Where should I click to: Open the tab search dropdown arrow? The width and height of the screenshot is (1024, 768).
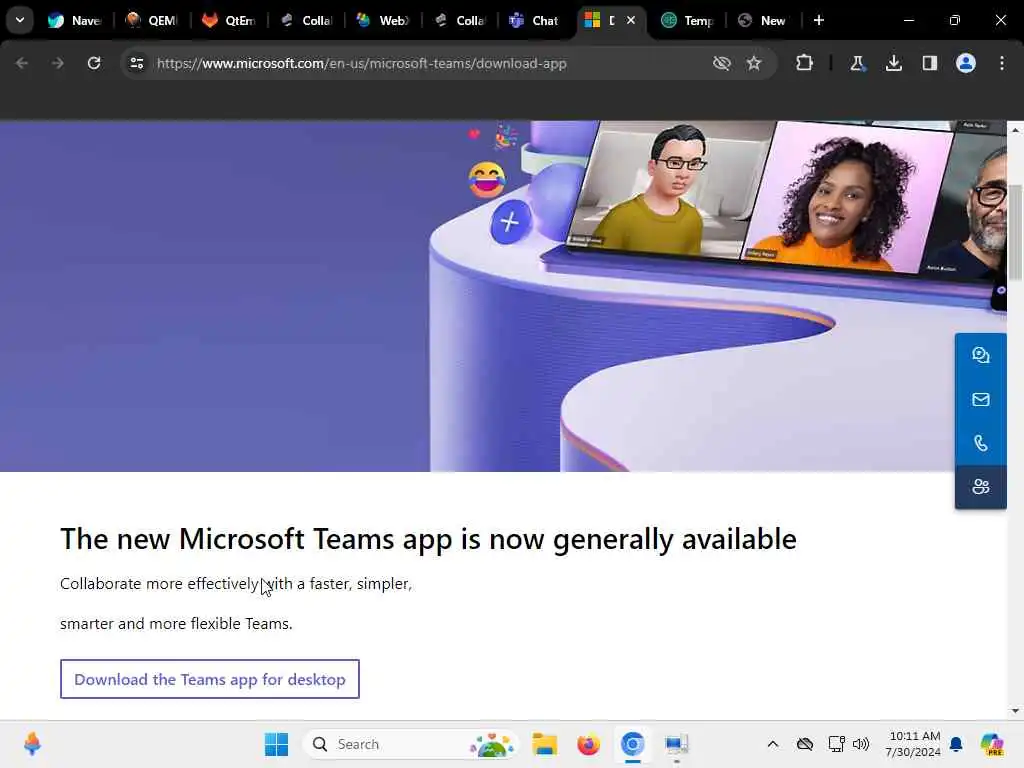point(20,20)
